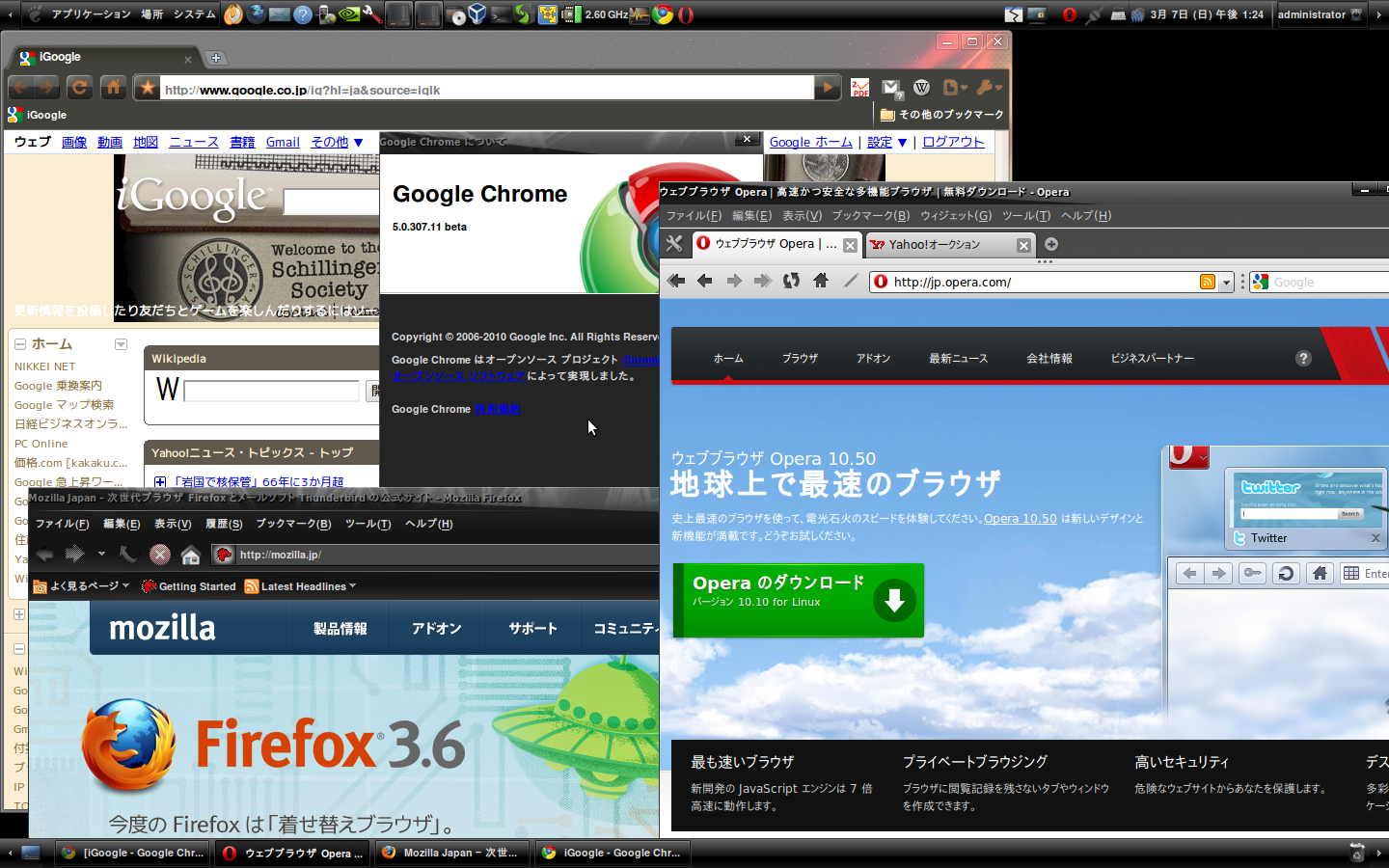Image resolution: width=1389 pixels, height=868 pixels.
Task: Open Firefox's ツール(T) menu
Action: (x=368, y=524)
